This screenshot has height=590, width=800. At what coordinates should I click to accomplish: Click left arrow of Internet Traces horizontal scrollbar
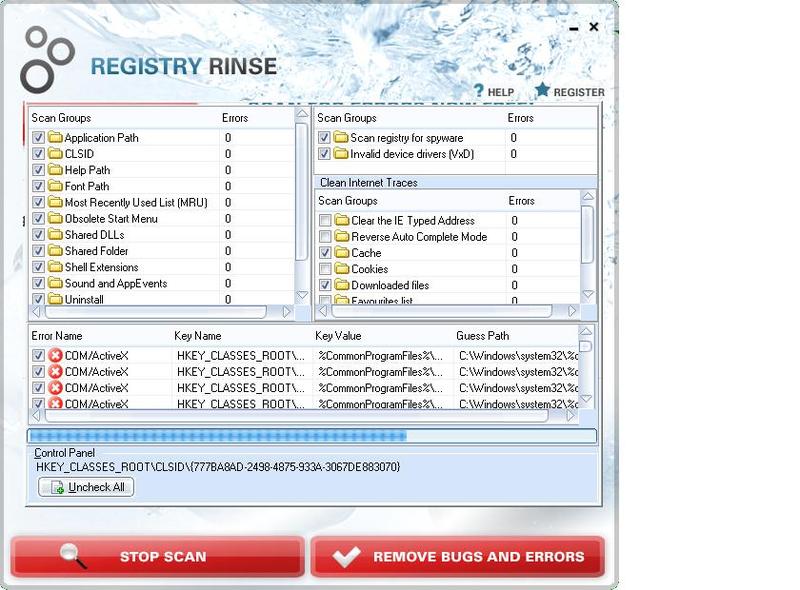click(322, 311)
